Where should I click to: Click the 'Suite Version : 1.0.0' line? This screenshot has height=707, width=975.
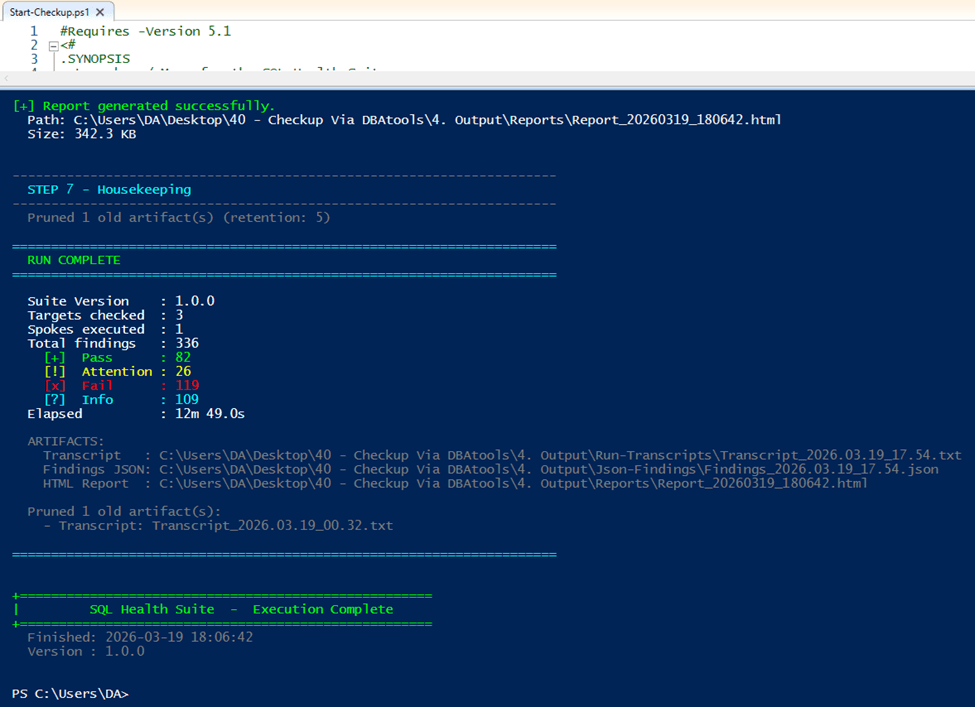[121, 301]
